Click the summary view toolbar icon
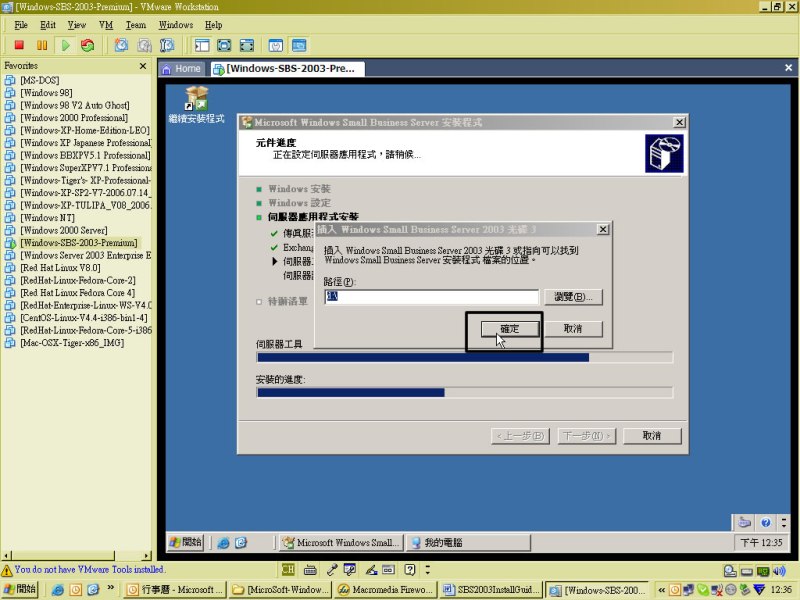 coord(276,45)
